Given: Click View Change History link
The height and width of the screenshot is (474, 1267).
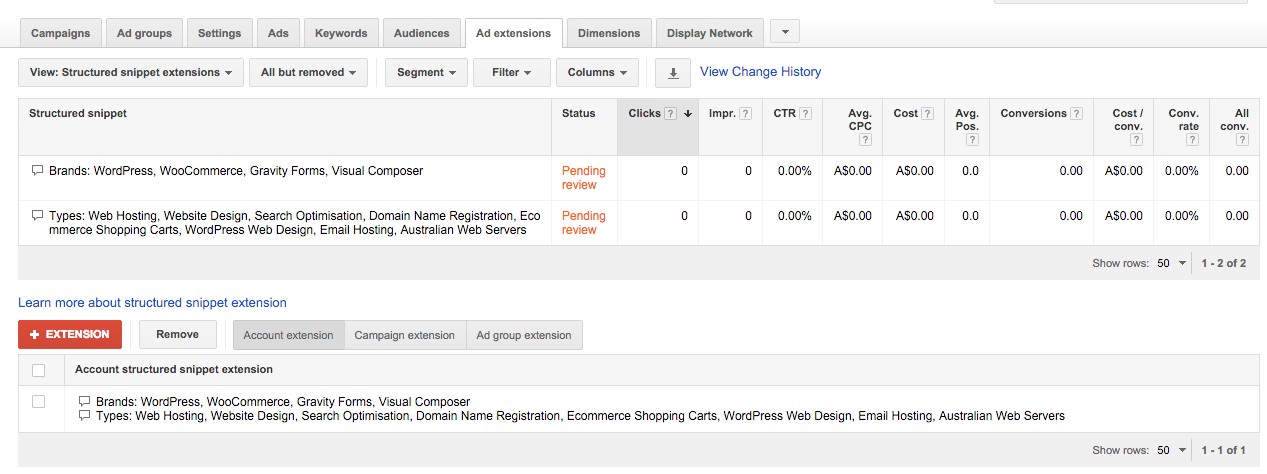Looking at the screenshot, I should pos(760,72).
